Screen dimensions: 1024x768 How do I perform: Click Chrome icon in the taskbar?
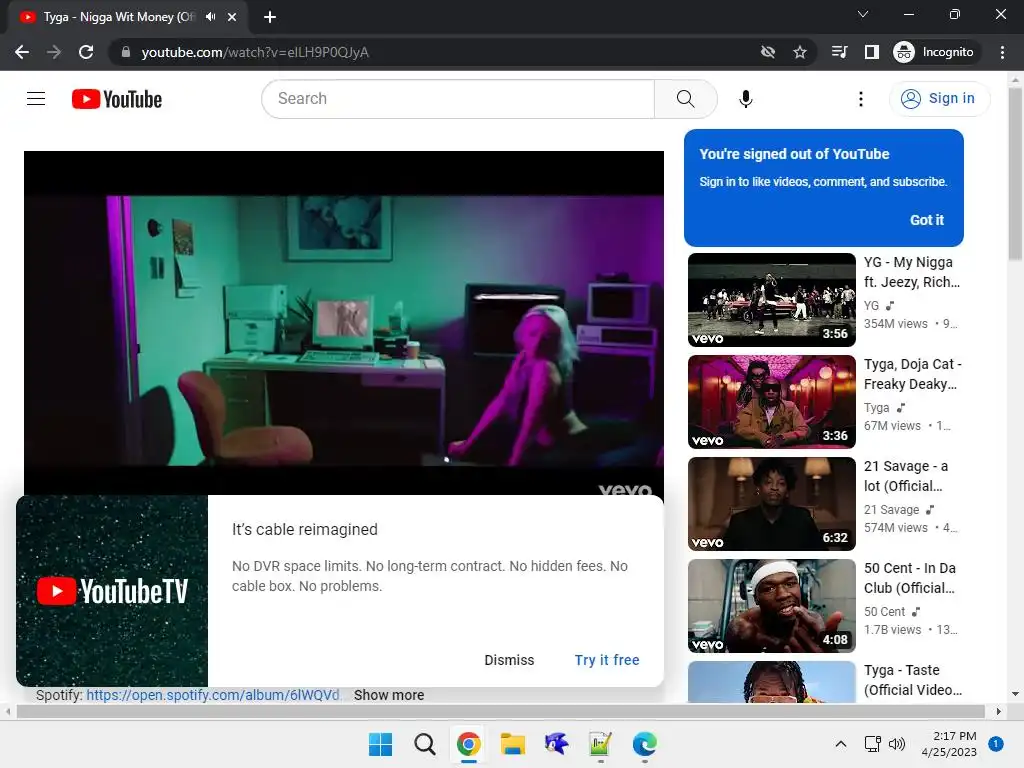point(468,744)
